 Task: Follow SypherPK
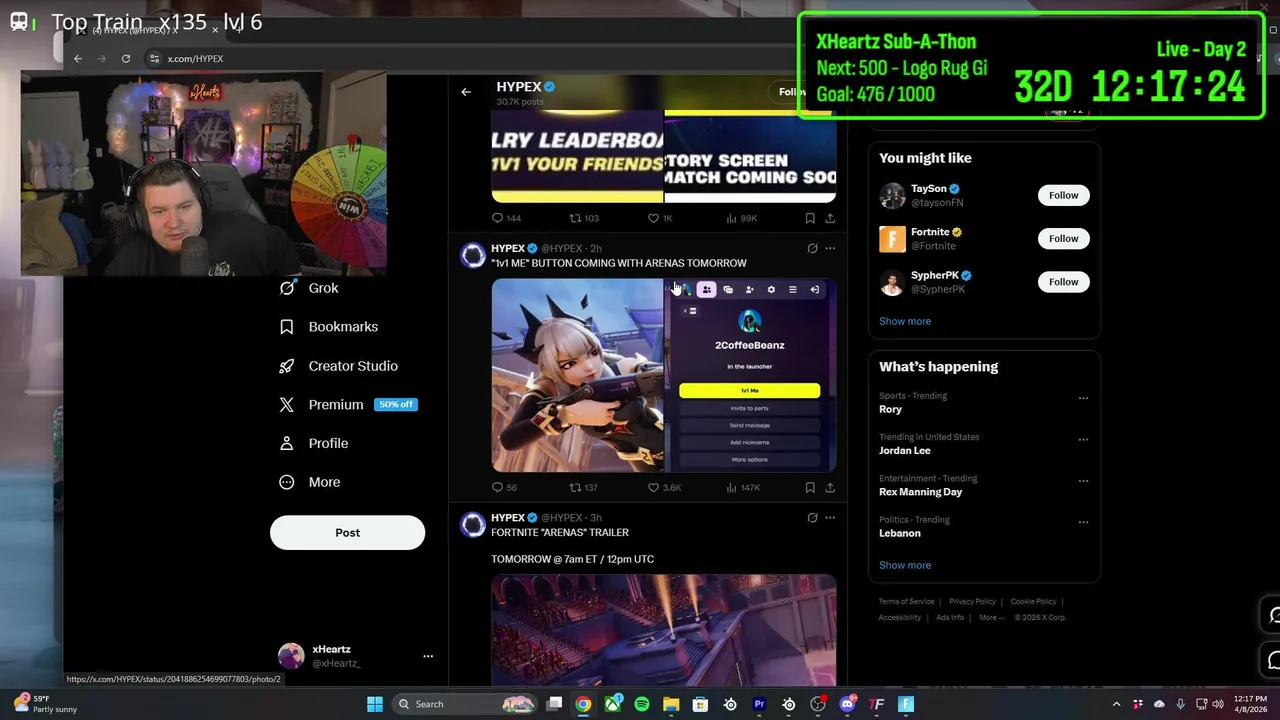(1064, 282)
